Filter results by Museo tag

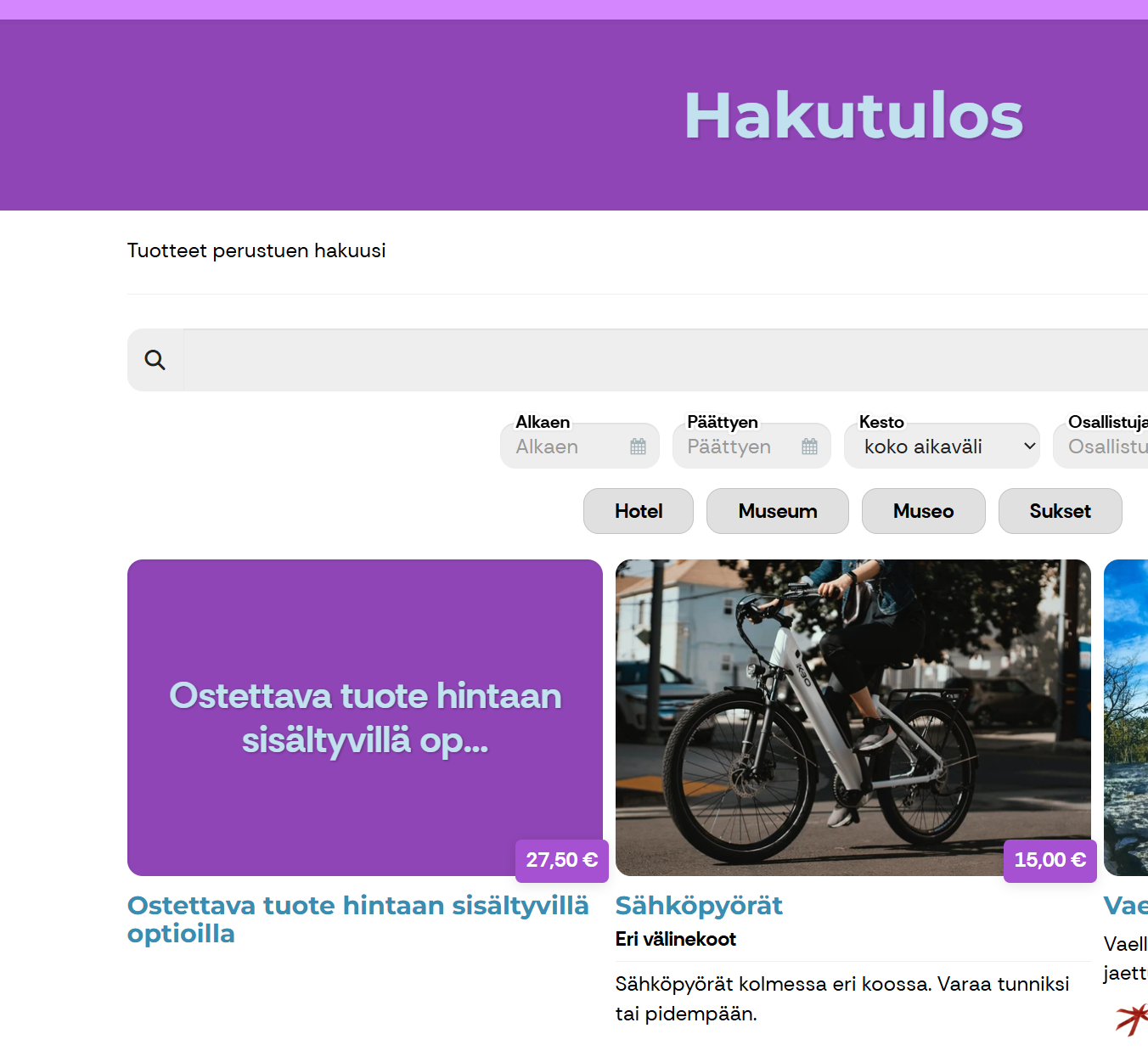924,511
